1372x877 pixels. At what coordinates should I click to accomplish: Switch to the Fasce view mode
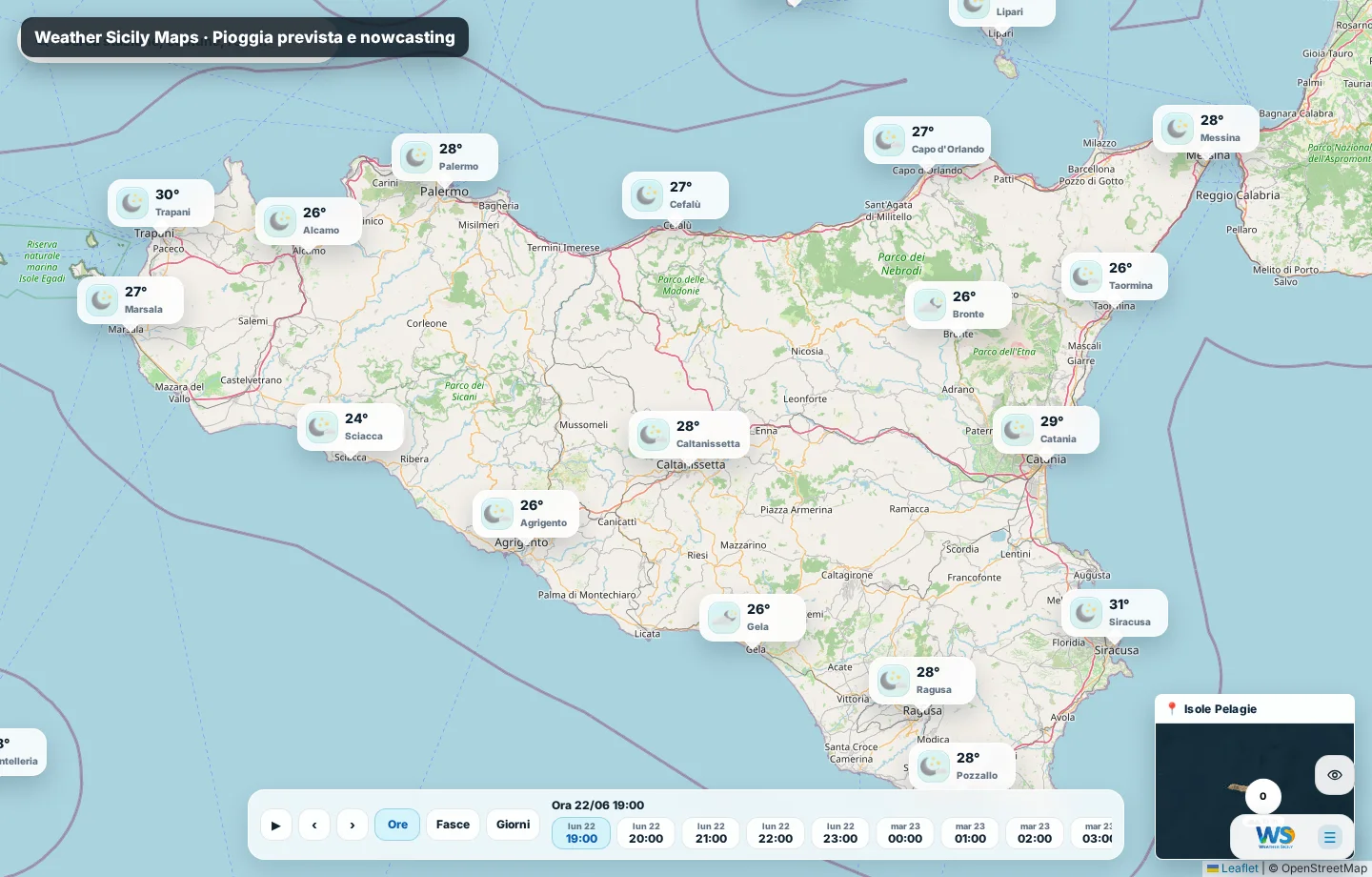454,825
